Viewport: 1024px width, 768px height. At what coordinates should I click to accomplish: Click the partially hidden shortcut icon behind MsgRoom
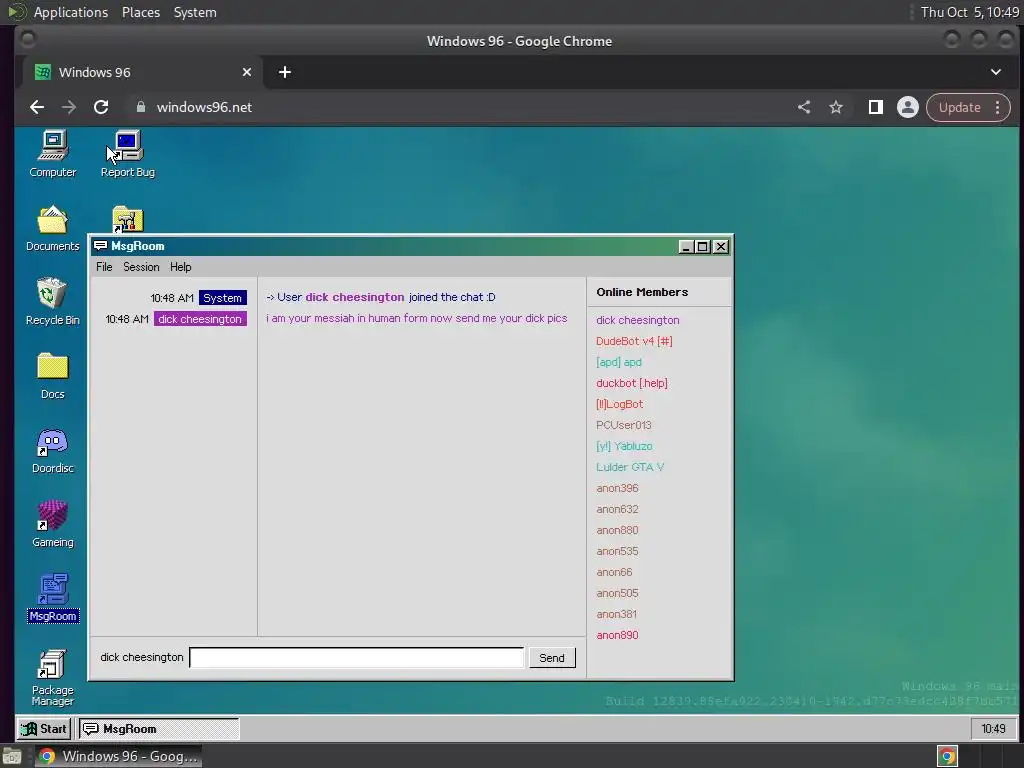127,219
